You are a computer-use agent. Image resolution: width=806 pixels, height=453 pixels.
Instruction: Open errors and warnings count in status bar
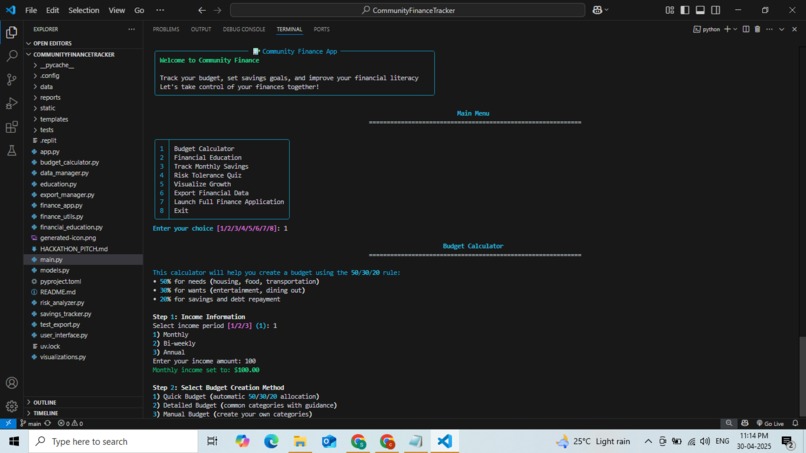70,423
